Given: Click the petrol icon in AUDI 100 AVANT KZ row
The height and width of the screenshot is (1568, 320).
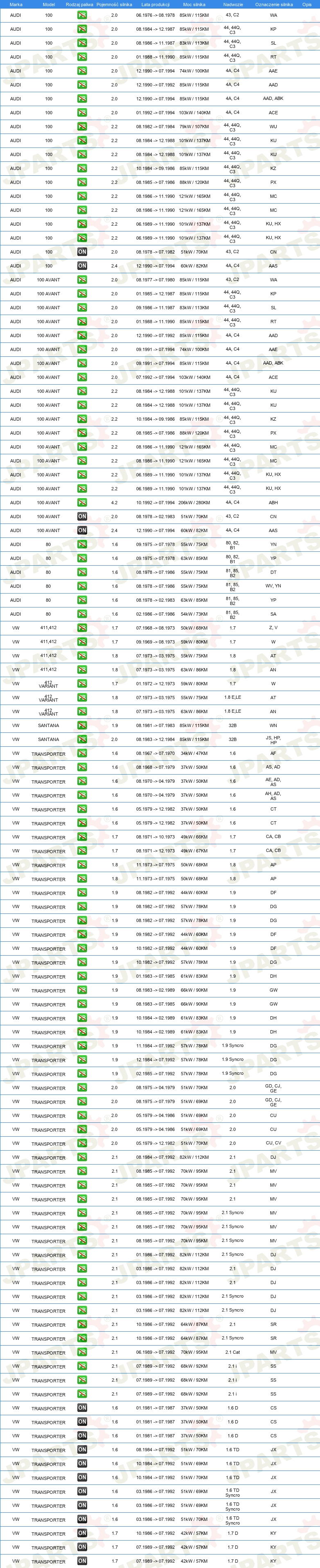Looking at the screenshot, I should pos(82,419).
